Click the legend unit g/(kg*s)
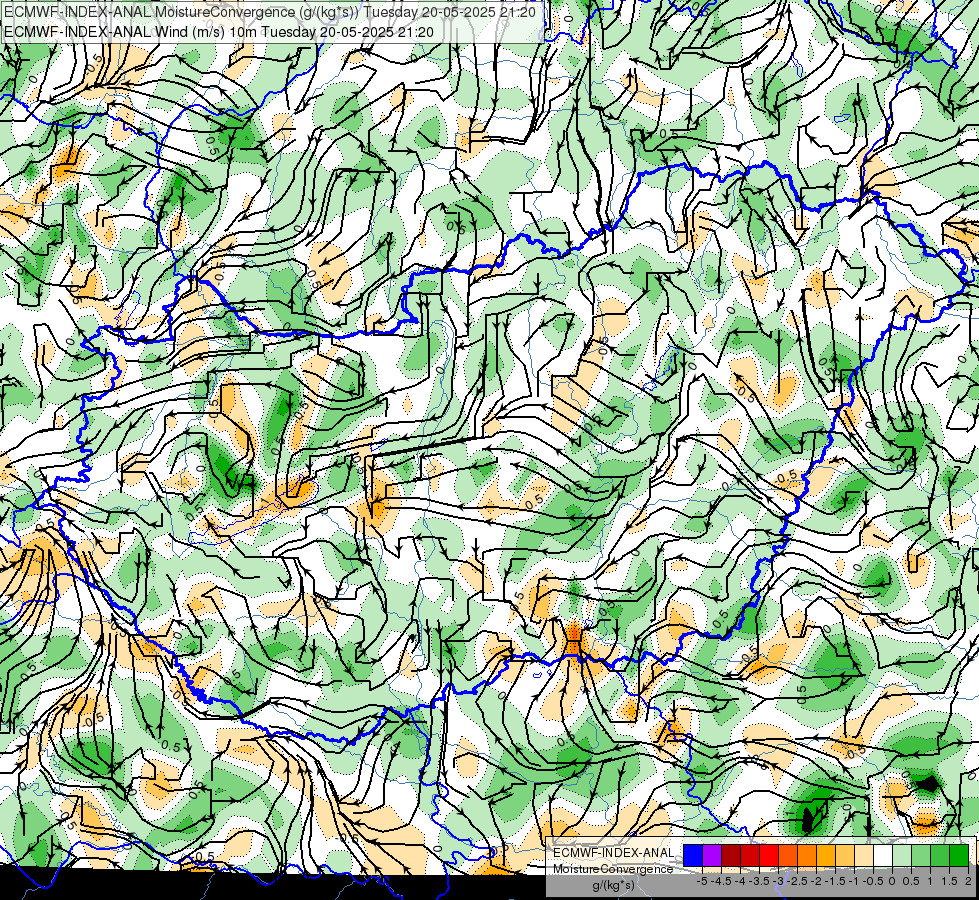979x900 pixels. (613, 885)
